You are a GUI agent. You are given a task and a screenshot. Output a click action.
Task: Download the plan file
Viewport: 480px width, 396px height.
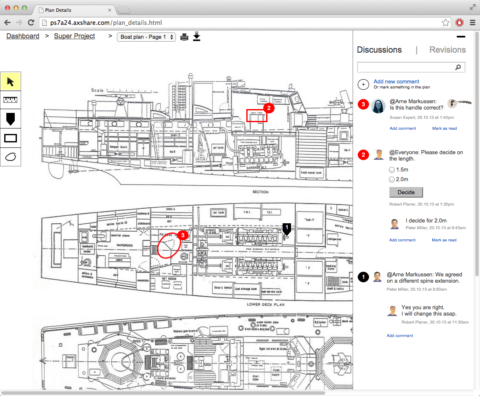[x=197, y=36]
